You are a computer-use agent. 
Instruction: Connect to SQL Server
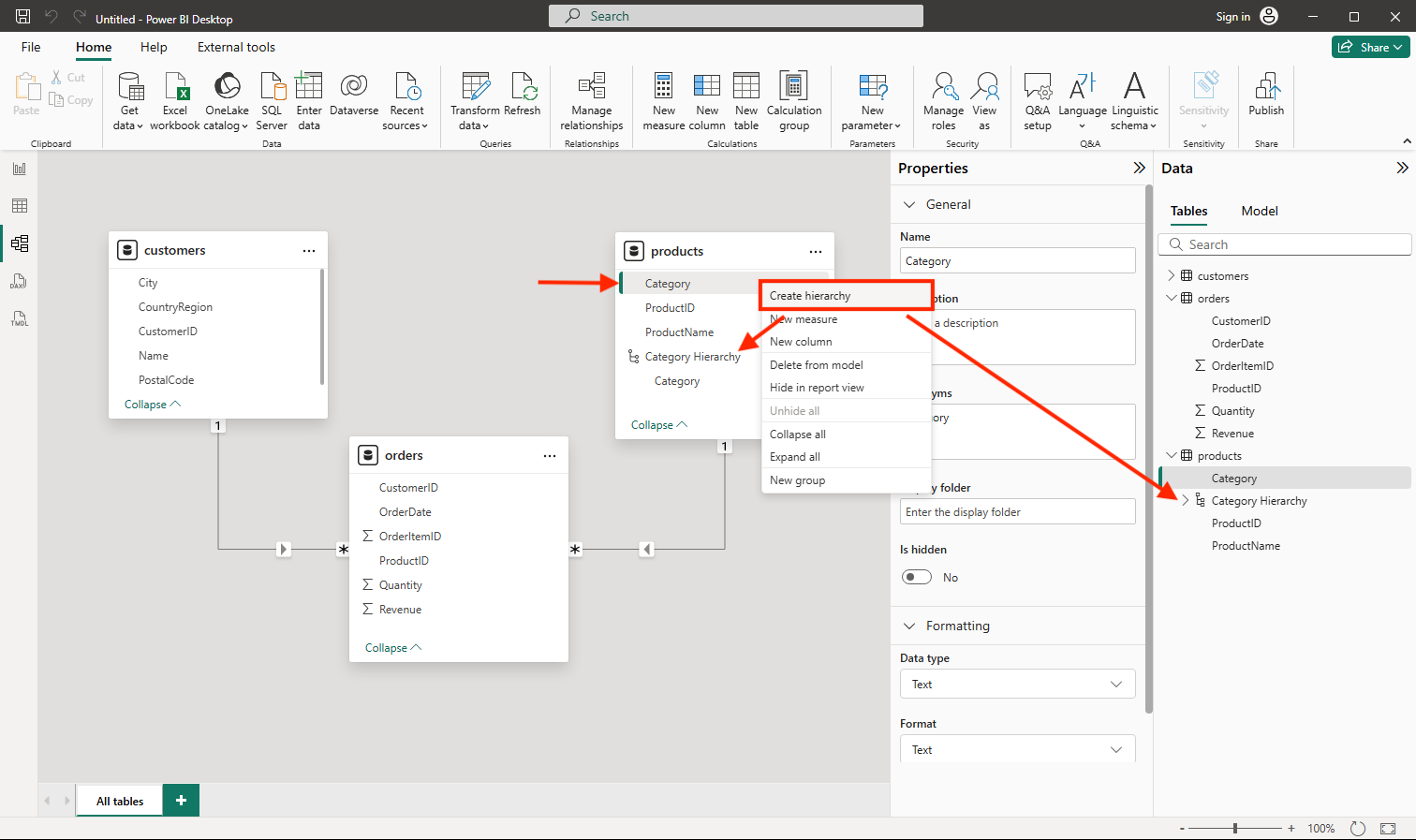click(272, 101)
